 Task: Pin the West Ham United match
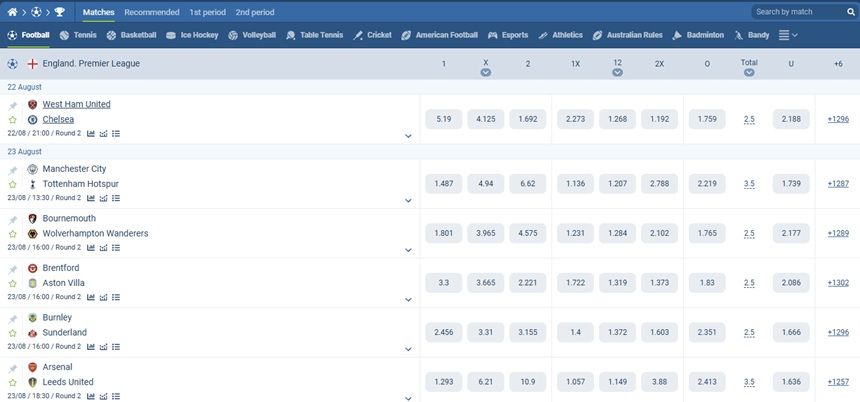pyautogui.click(x=13, y=106)
